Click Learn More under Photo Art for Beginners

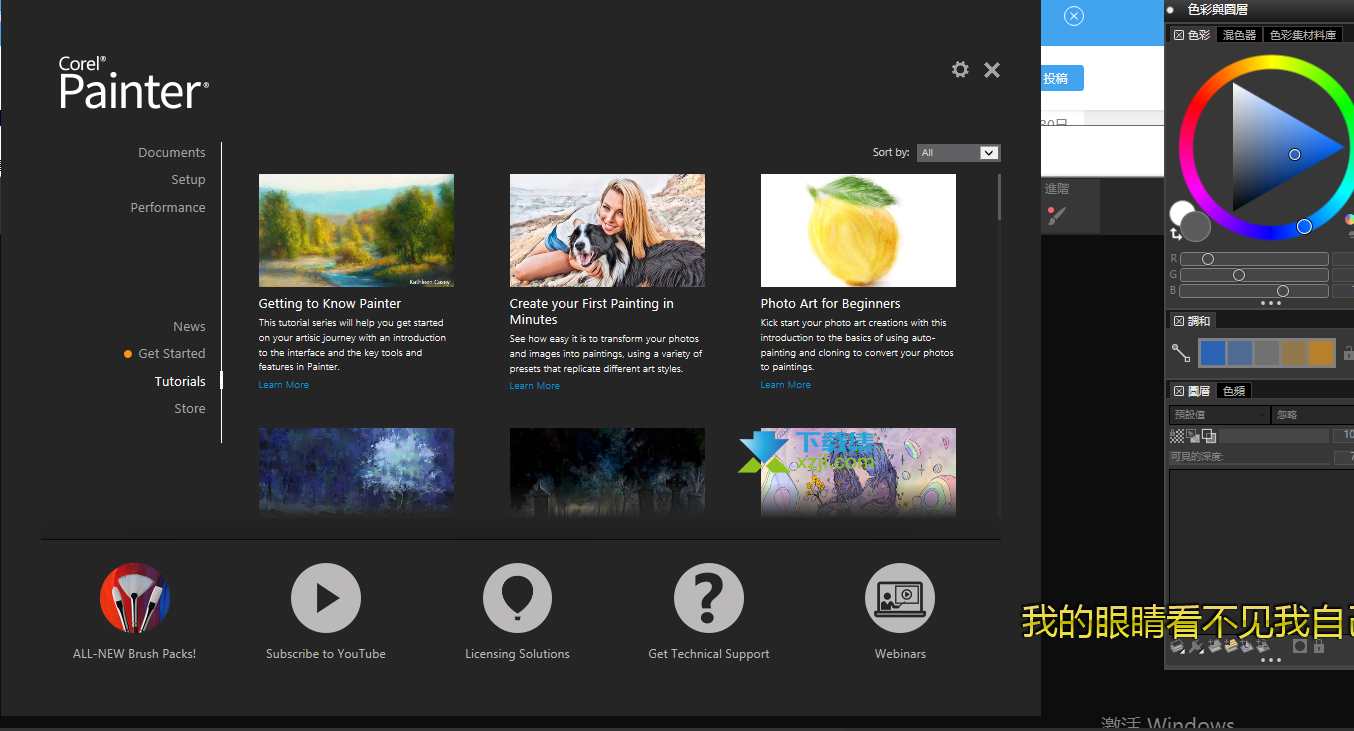[x=786, y=385]
